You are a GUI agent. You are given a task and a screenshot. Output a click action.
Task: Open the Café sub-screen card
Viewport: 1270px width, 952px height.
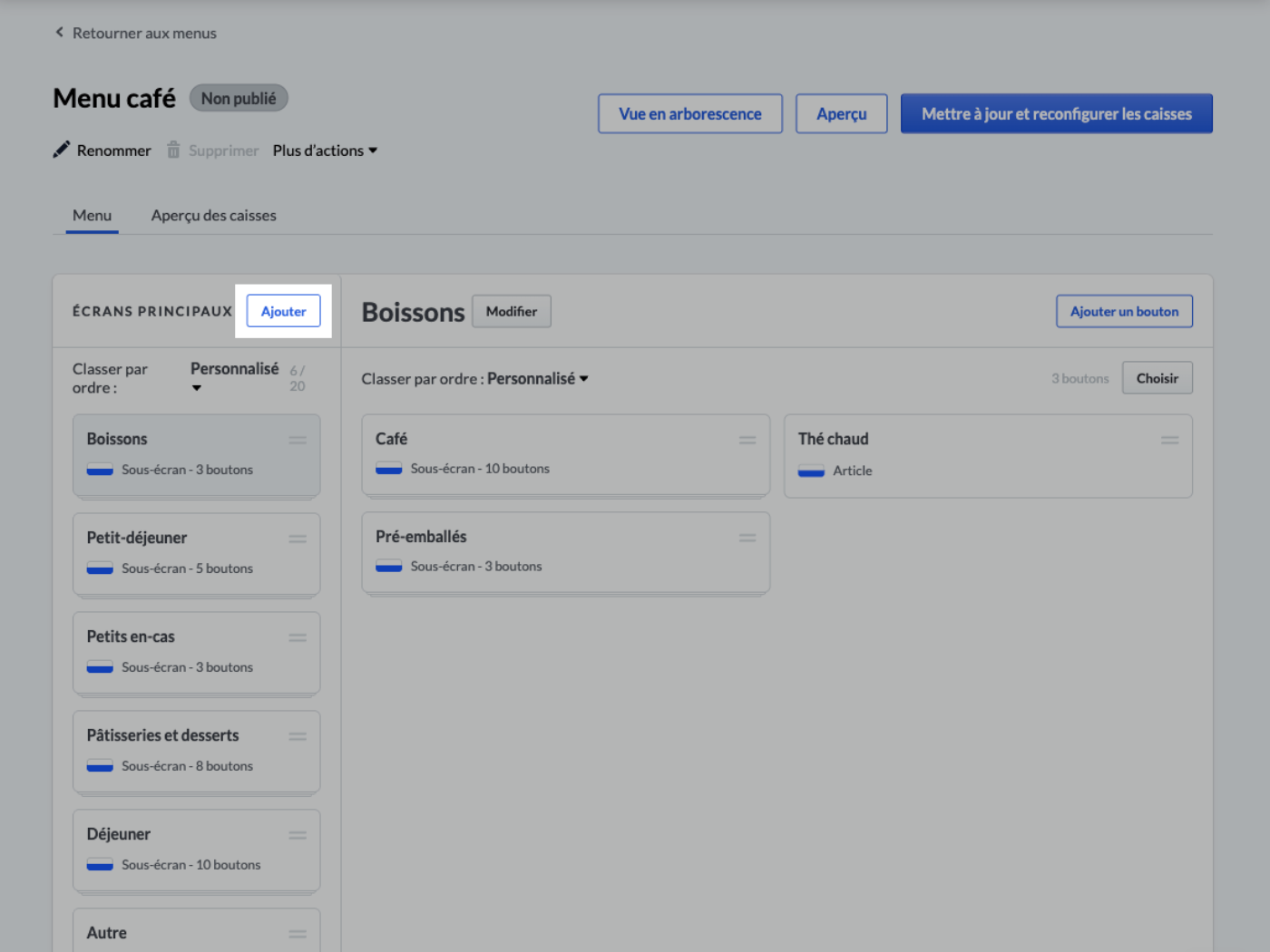(566, 454)
